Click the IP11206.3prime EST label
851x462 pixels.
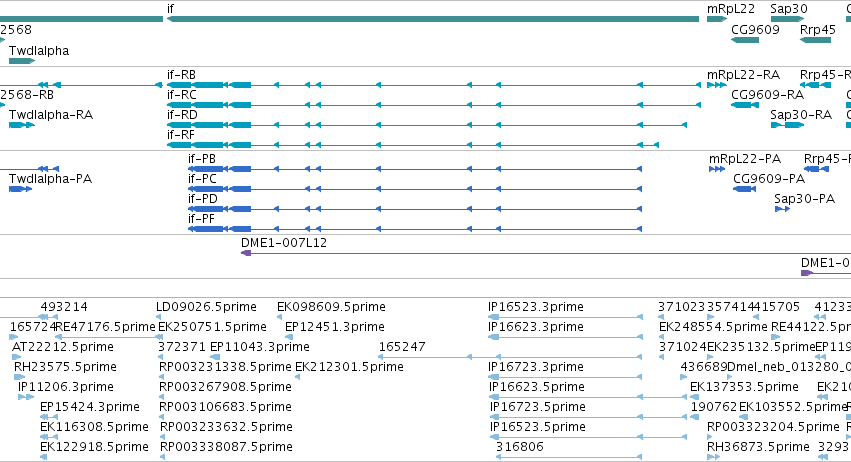(66, 387)
